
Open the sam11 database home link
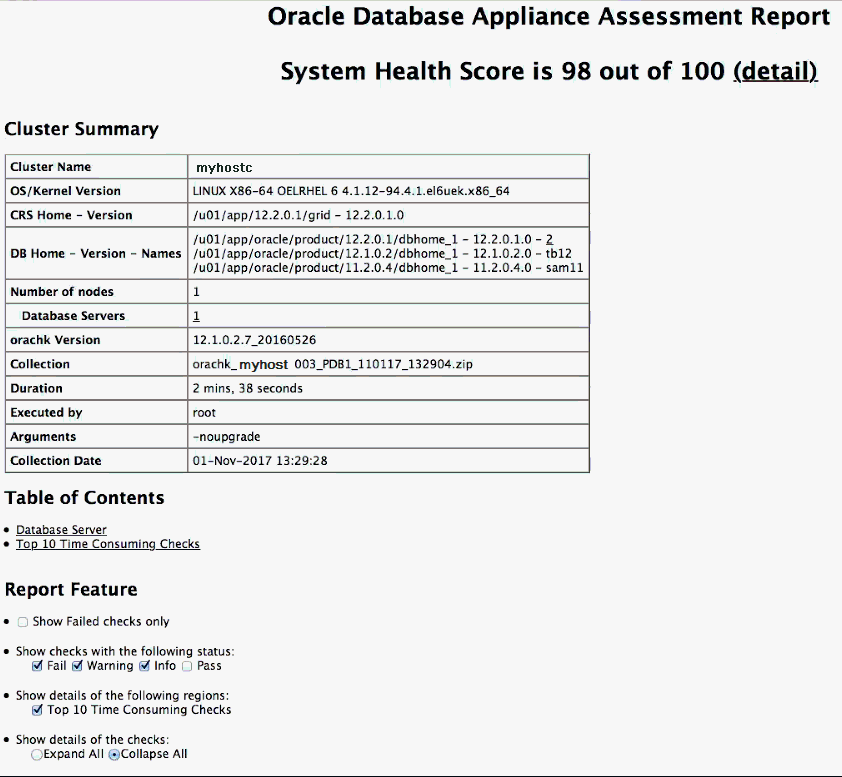565,267
